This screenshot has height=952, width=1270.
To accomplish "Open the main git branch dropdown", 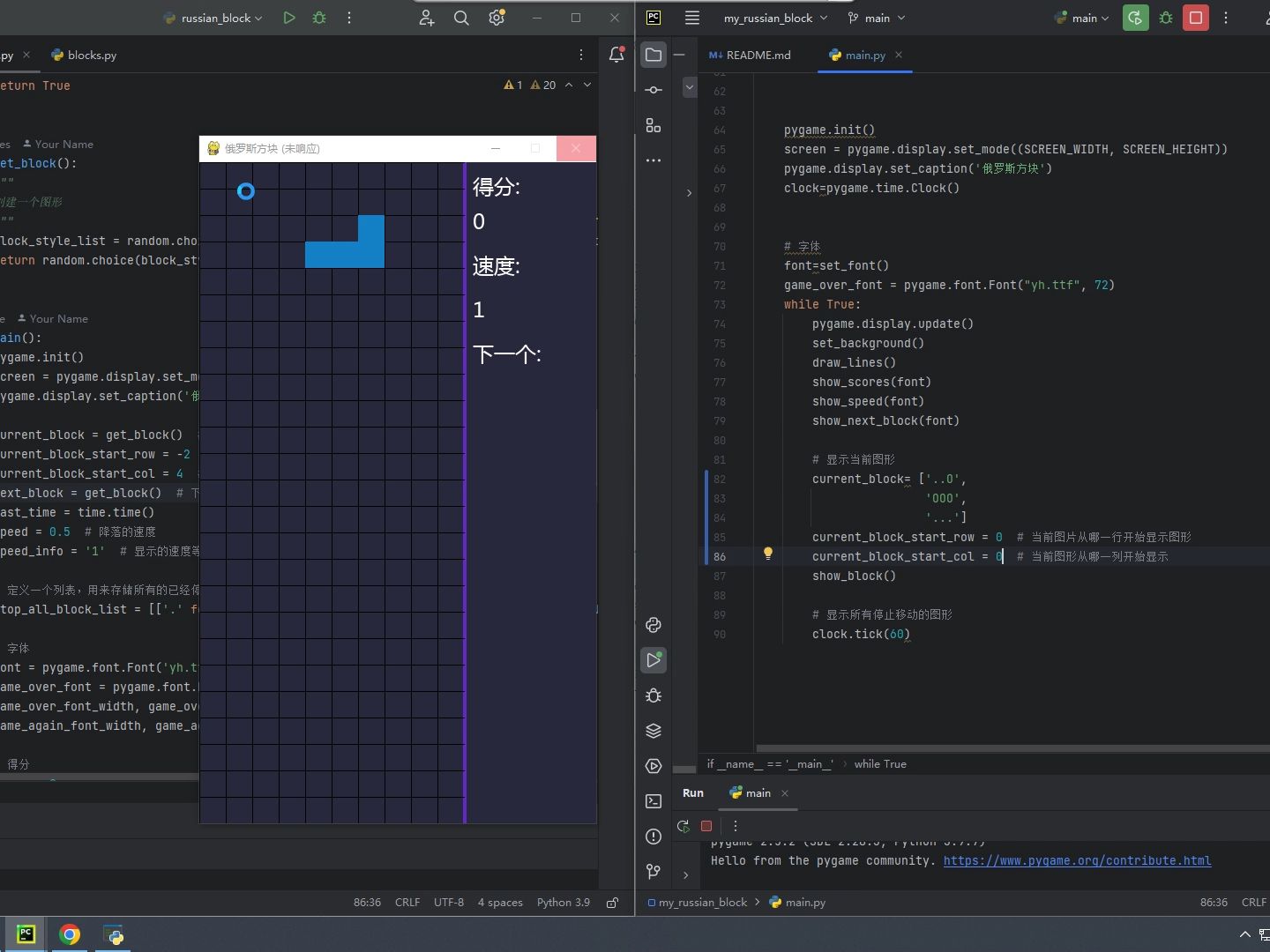I will [x=877, y=18].
